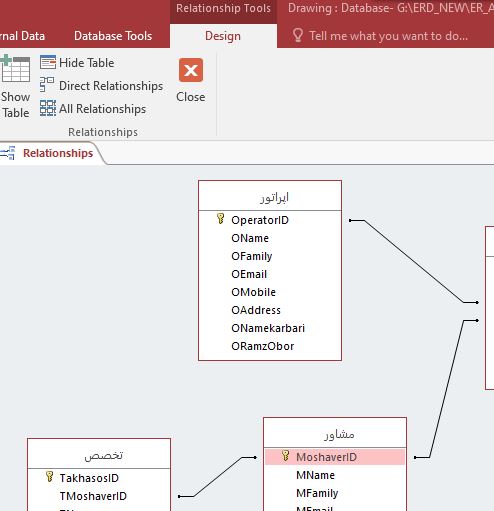The height and width of the screenshot is (511, 494).
Task: Click the Hide Table icon
Action: point(48,62)
